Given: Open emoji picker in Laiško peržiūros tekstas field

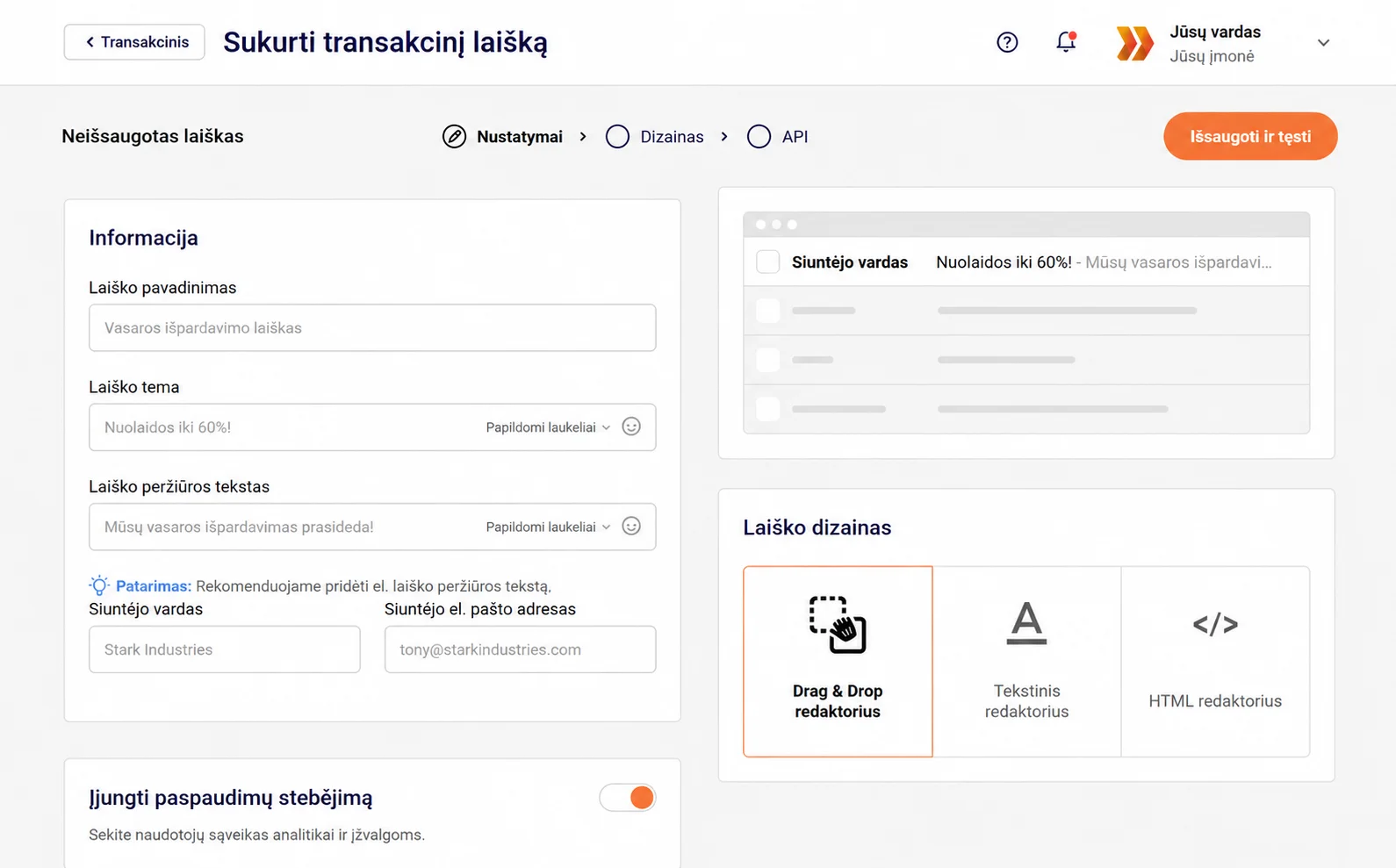Looking at the screenshot, I should point(631,526).
